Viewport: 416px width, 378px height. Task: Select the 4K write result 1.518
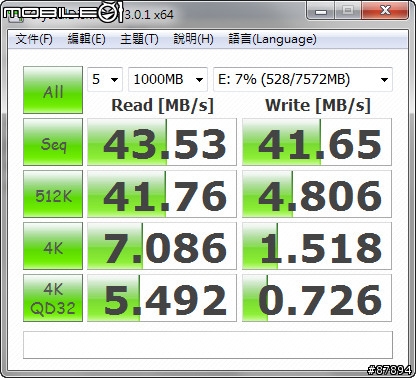[x=317, y=246]
